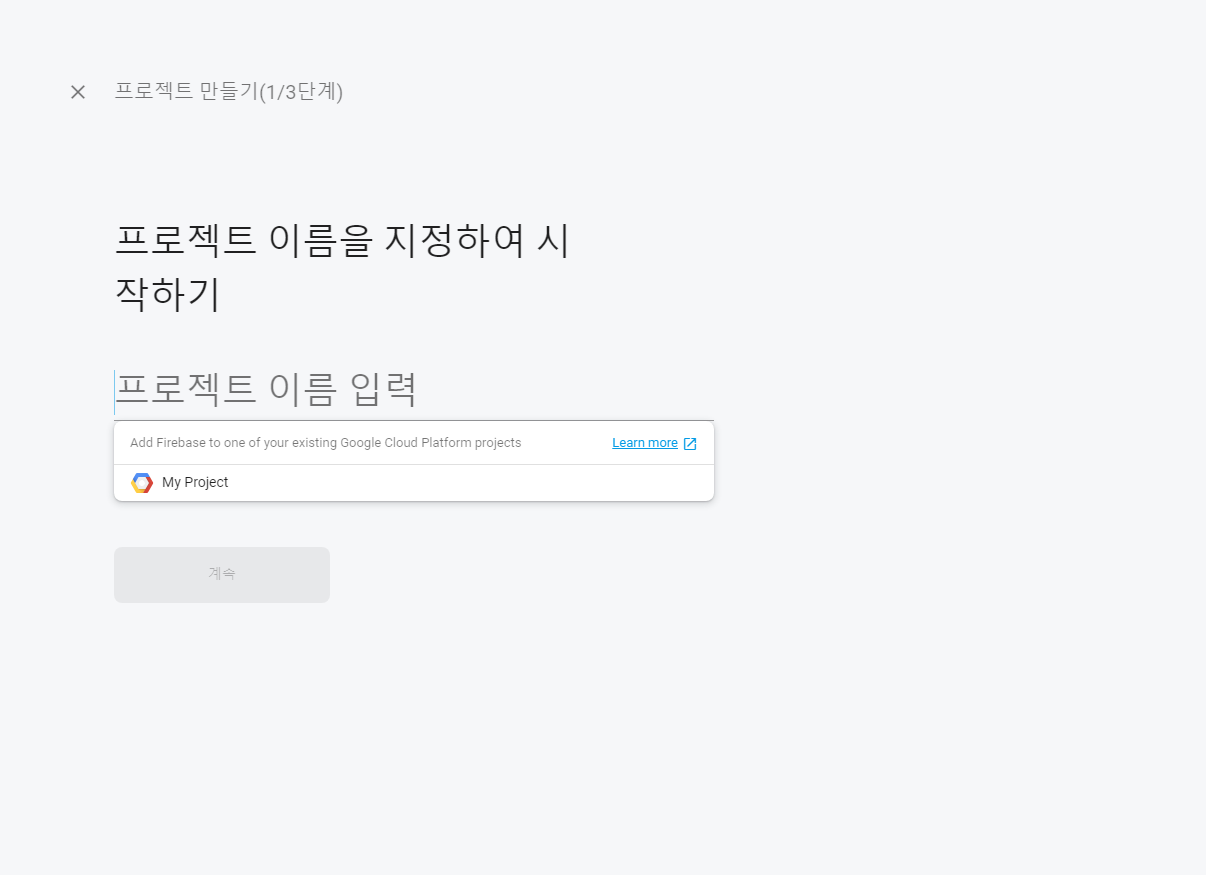Click the Google Cloud hexagon icon
The image size is (1206, 875).
[x=142, y=483]
